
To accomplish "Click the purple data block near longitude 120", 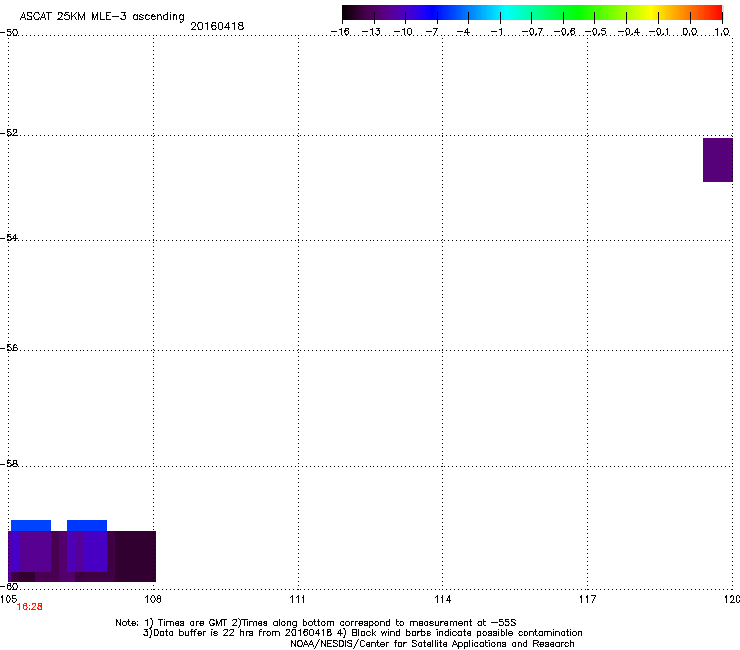I will tap(718, 160).
